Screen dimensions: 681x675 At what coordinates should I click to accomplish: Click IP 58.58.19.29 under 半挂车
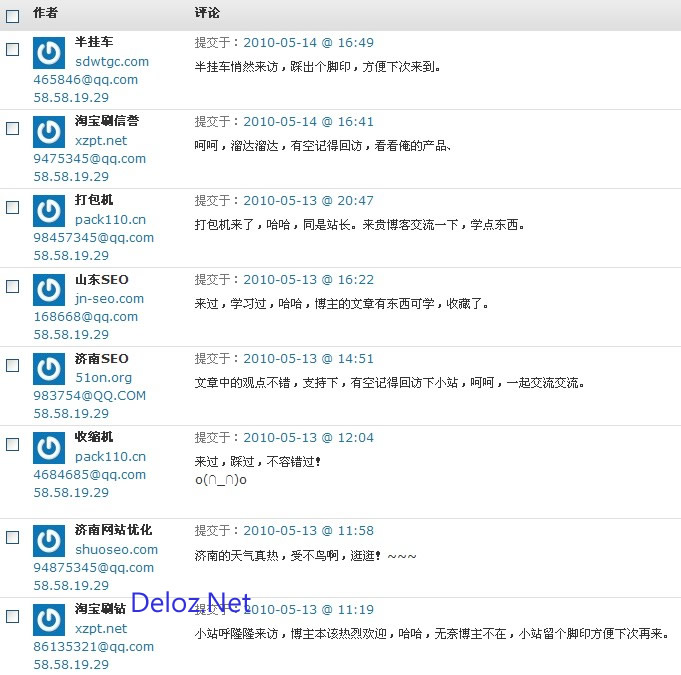[x=71, y=98]
